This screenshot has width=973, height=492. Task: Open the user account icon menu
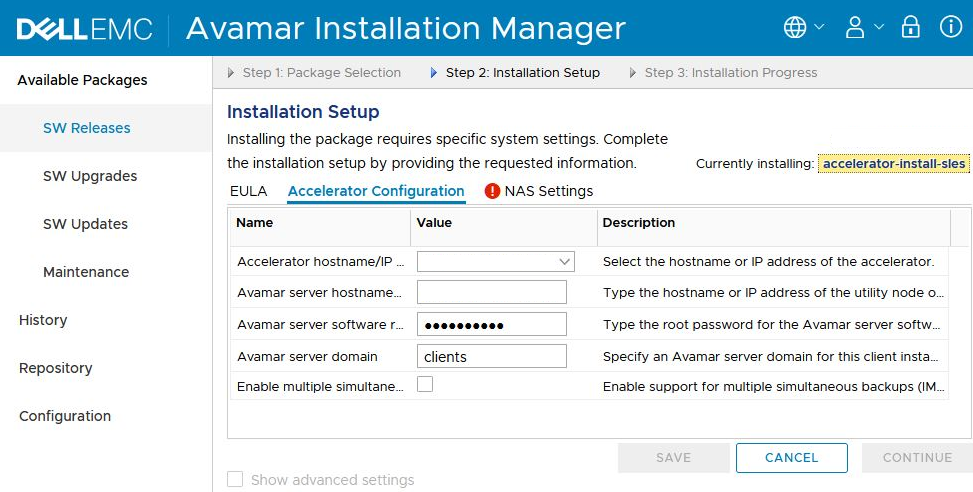click(855, 28)
